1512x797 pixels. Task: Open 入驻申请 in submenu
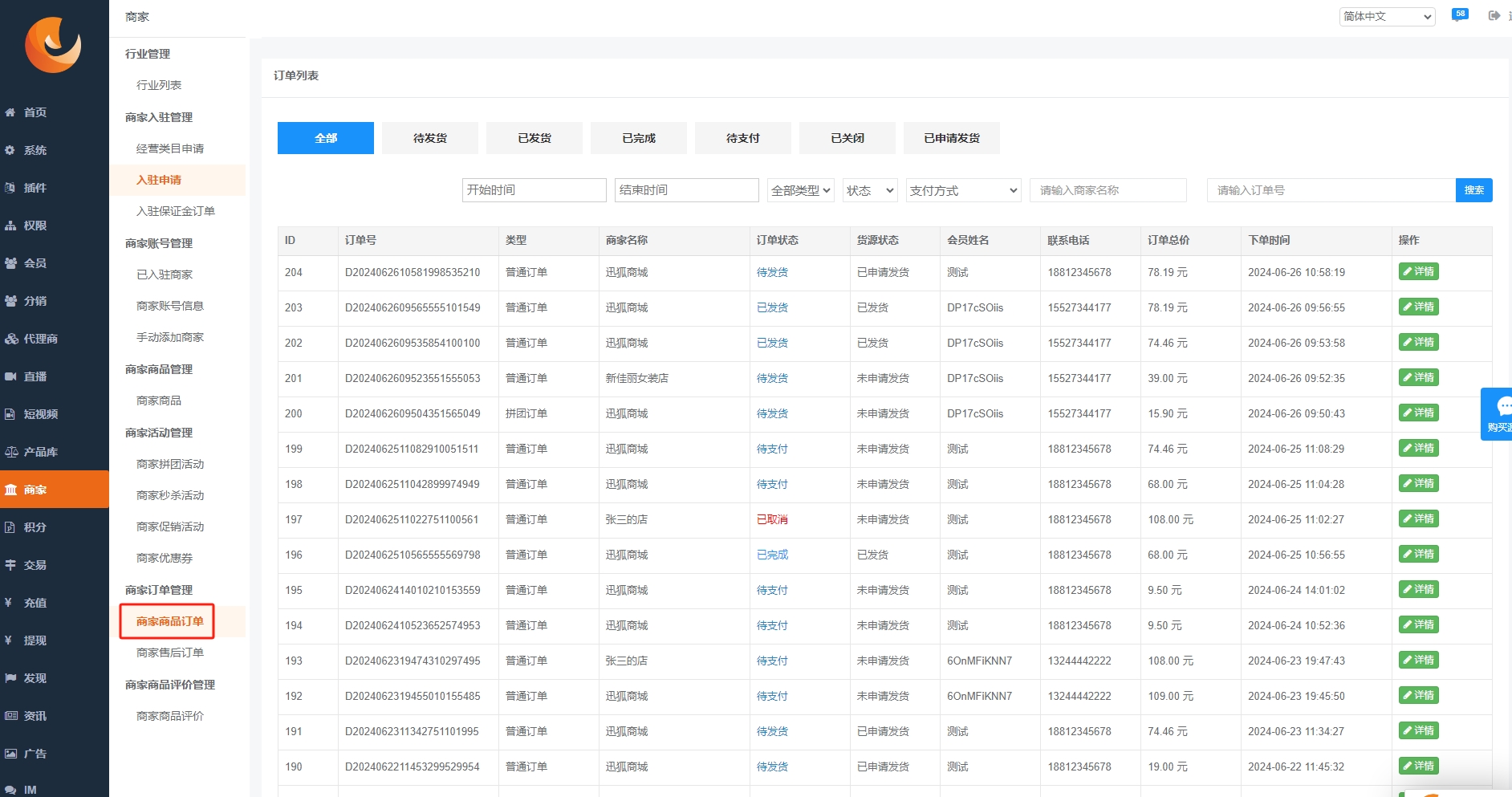coord(159,180)
